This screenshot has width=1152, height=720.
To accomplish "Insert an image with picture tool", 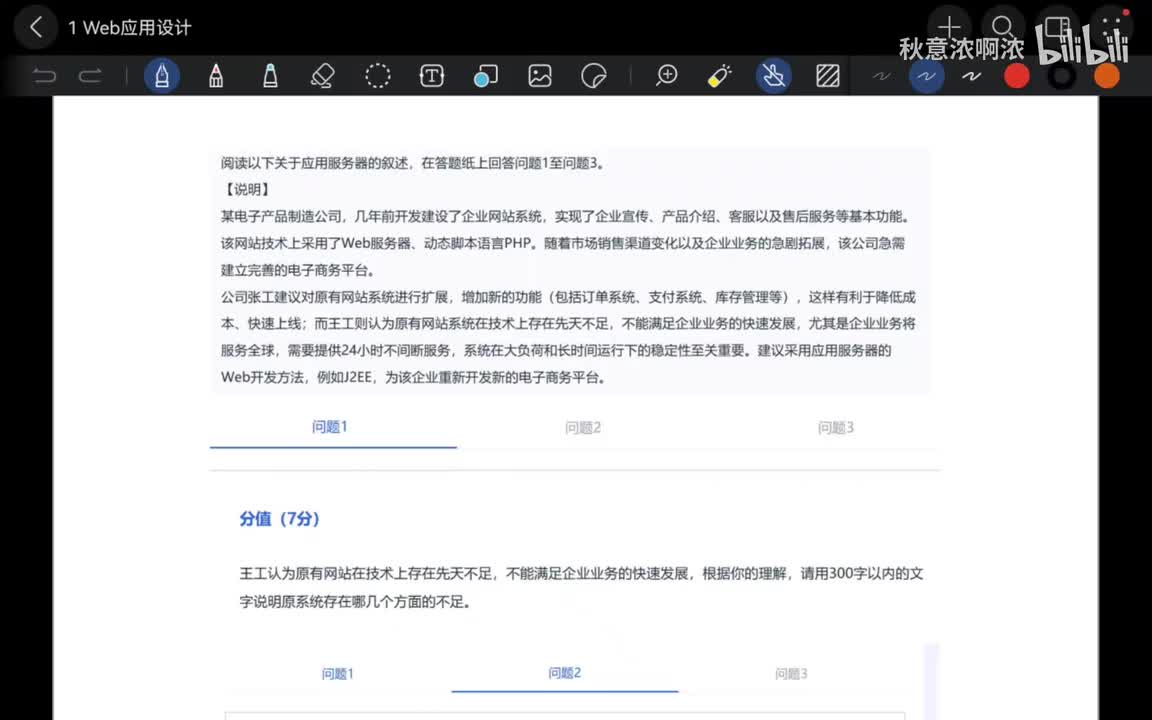I will pyautogui.click(x=539, y=76).
